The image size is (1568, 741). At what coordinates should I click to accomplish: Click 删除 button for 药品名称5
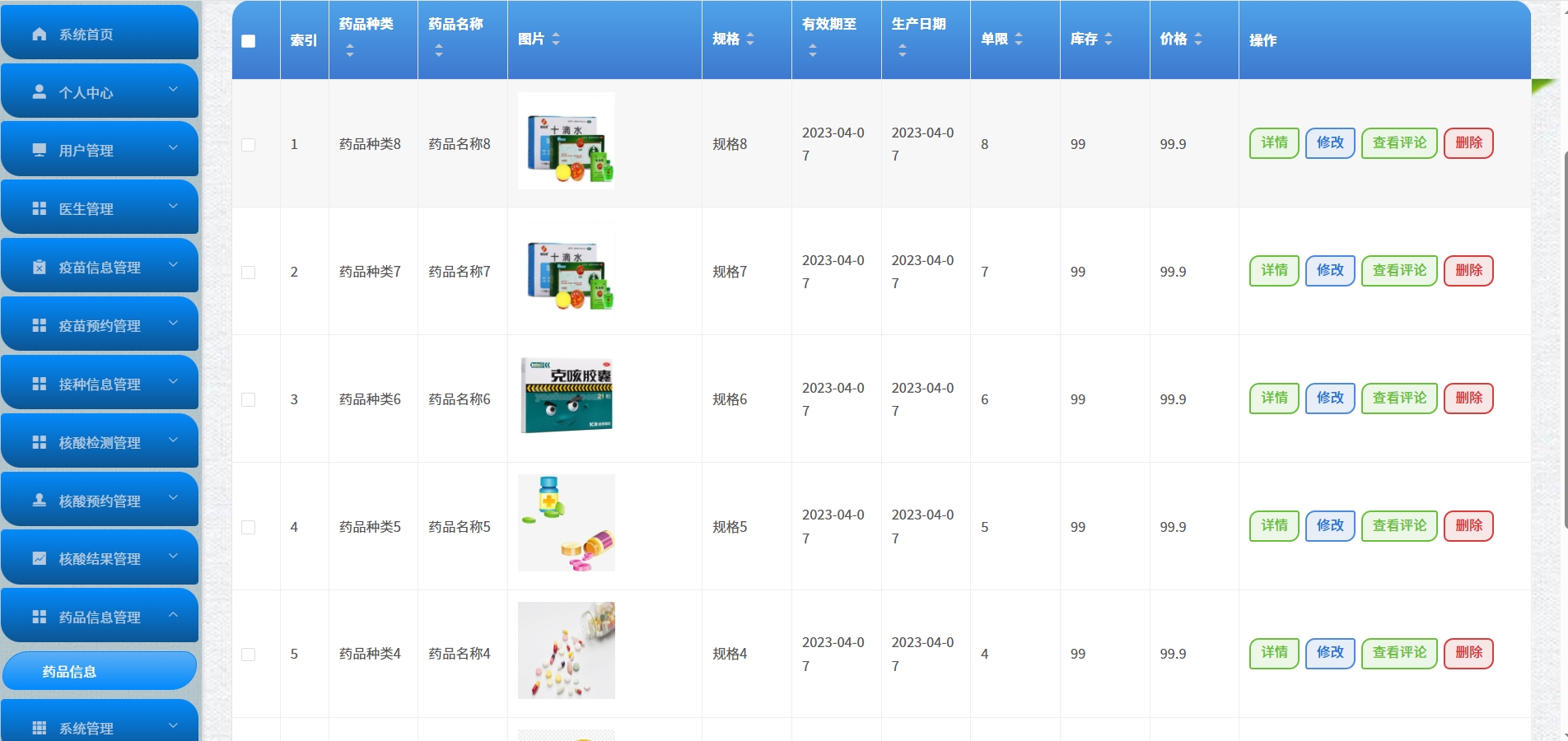coord(1468,526)
